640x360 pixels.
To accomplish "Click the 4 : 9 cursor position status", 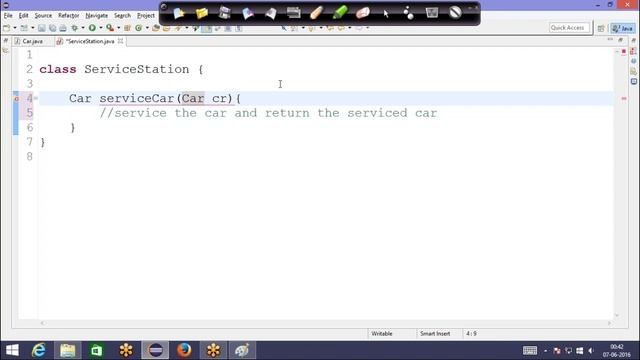I will (471, 334).
